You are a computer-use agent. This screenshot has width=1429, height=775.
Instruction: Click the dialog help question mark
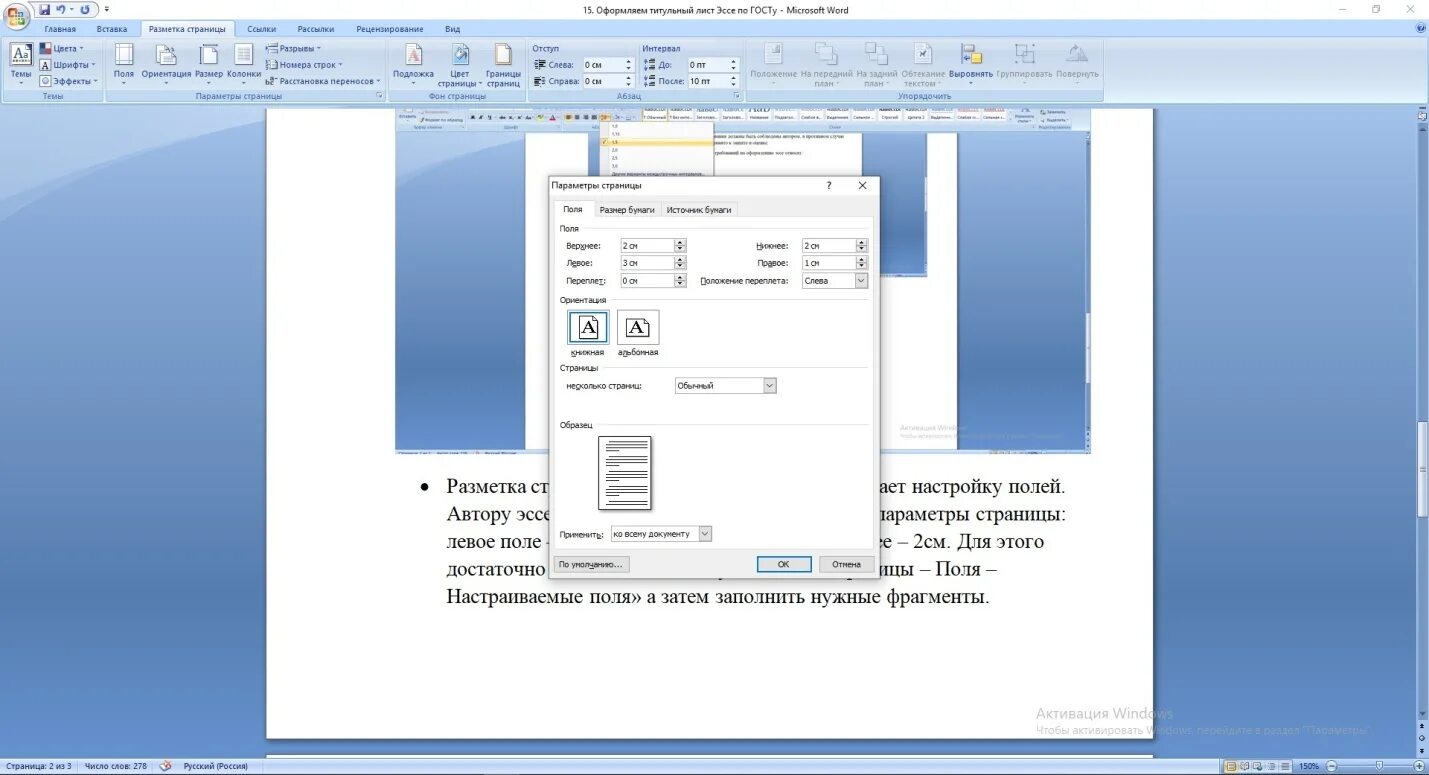(829, 186)
